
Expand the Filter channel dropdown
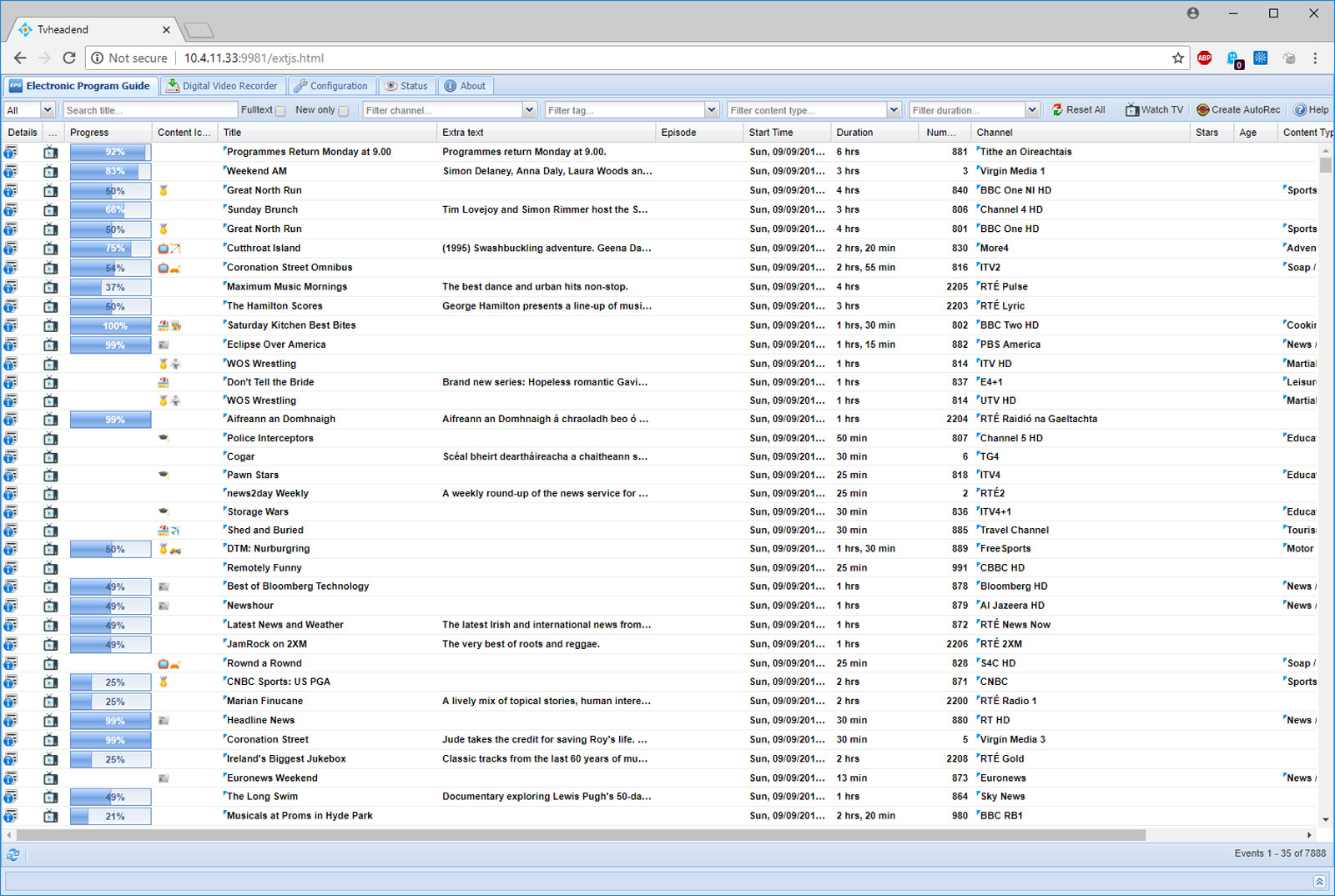(529, 110)
